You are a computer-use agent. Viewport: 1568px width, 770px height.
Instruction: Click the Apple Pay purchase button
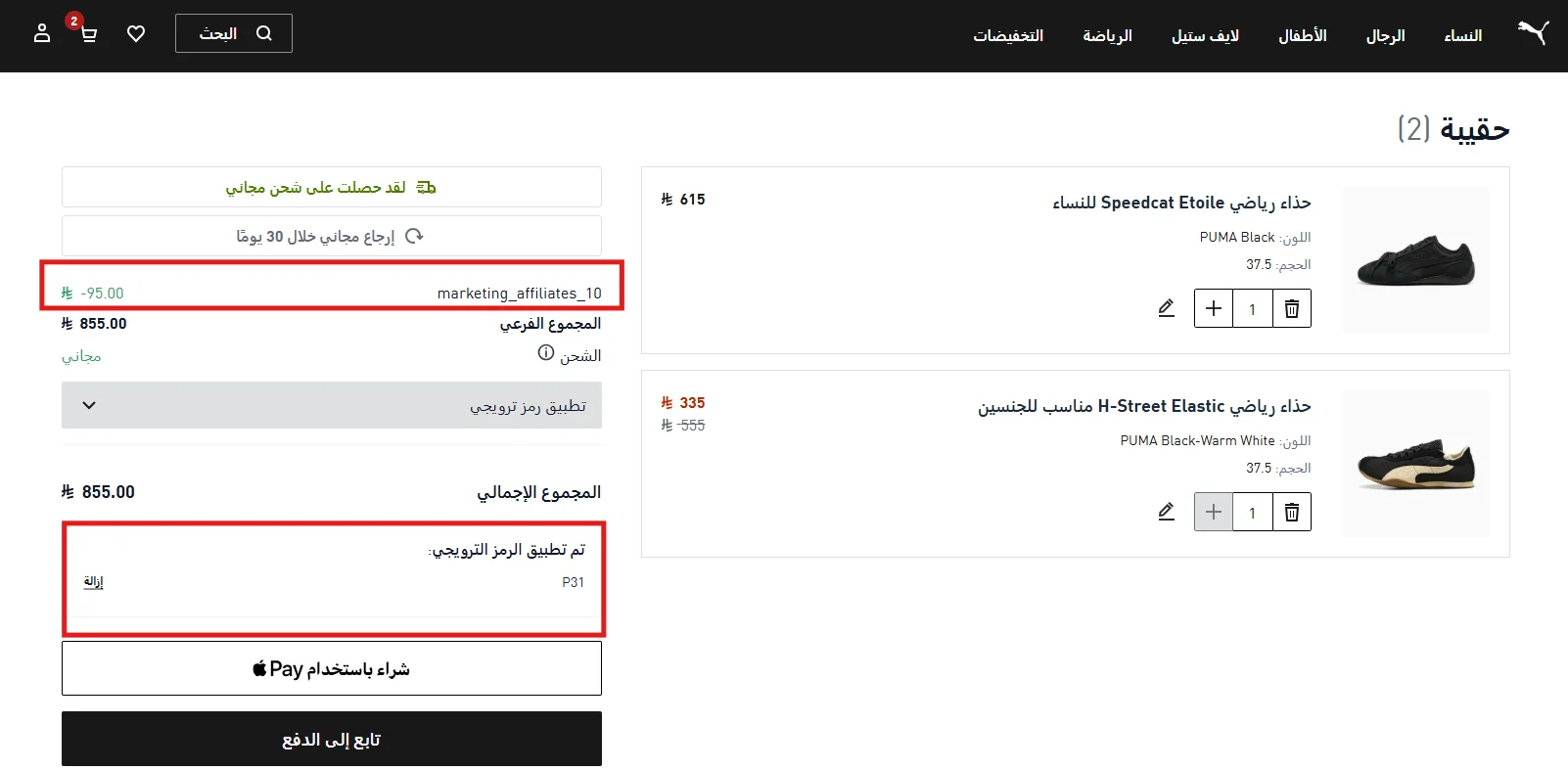332,668
